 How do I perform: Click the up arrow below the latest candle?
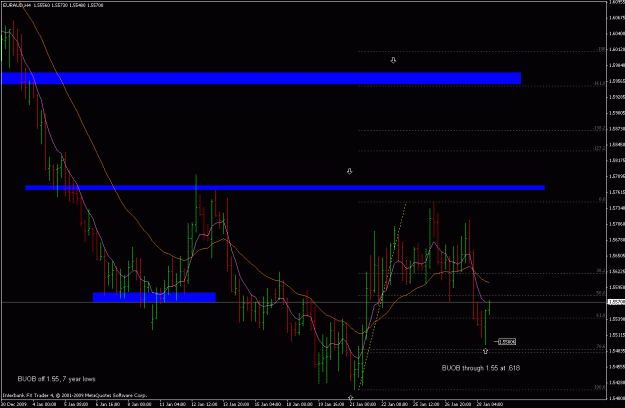click(485, 351)
